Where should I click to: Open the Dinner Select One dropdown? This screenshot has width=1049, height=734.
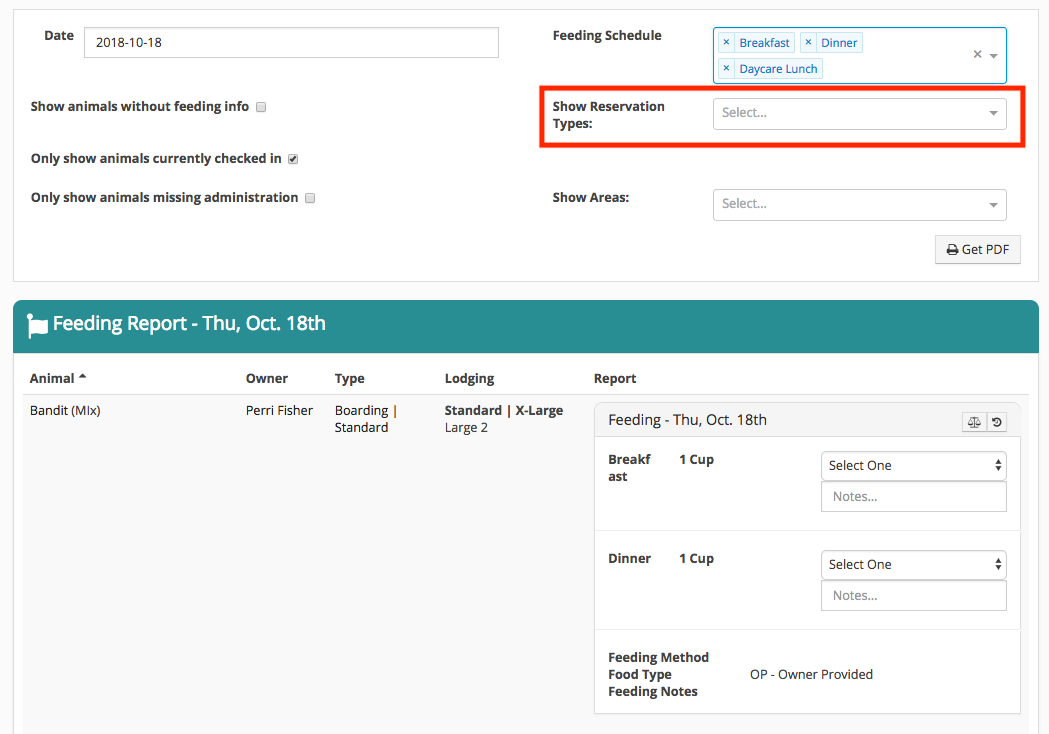tap(912, 564)
